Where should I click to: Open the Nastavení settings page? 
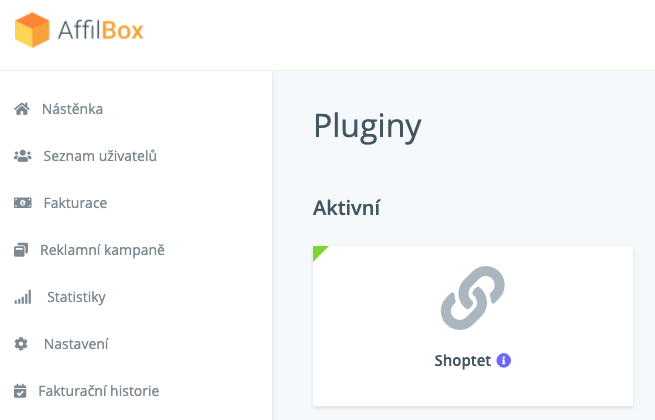76,344
